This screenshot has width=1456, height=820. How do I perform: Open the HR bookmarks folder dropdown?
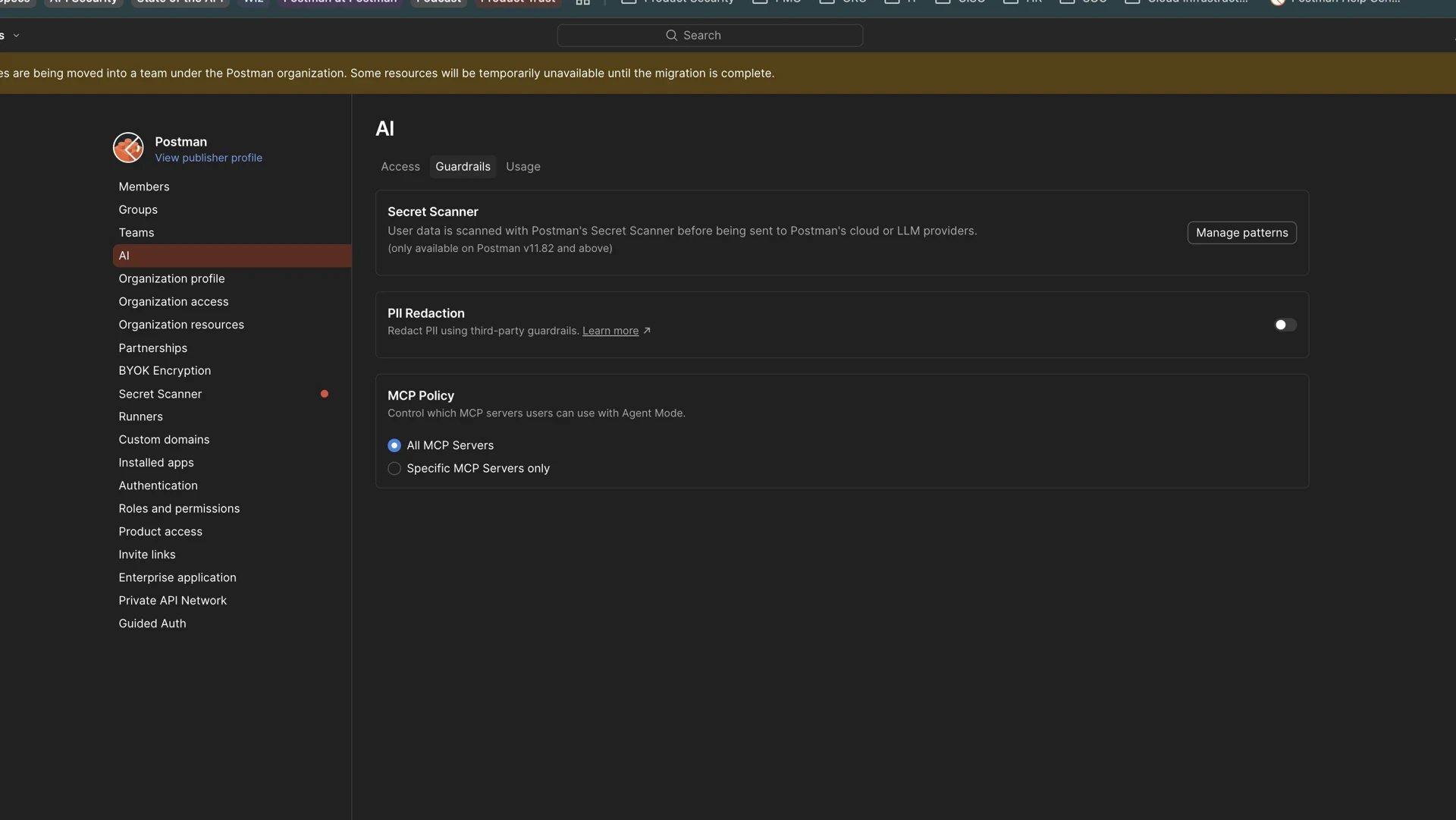[x=1012, y=2]
